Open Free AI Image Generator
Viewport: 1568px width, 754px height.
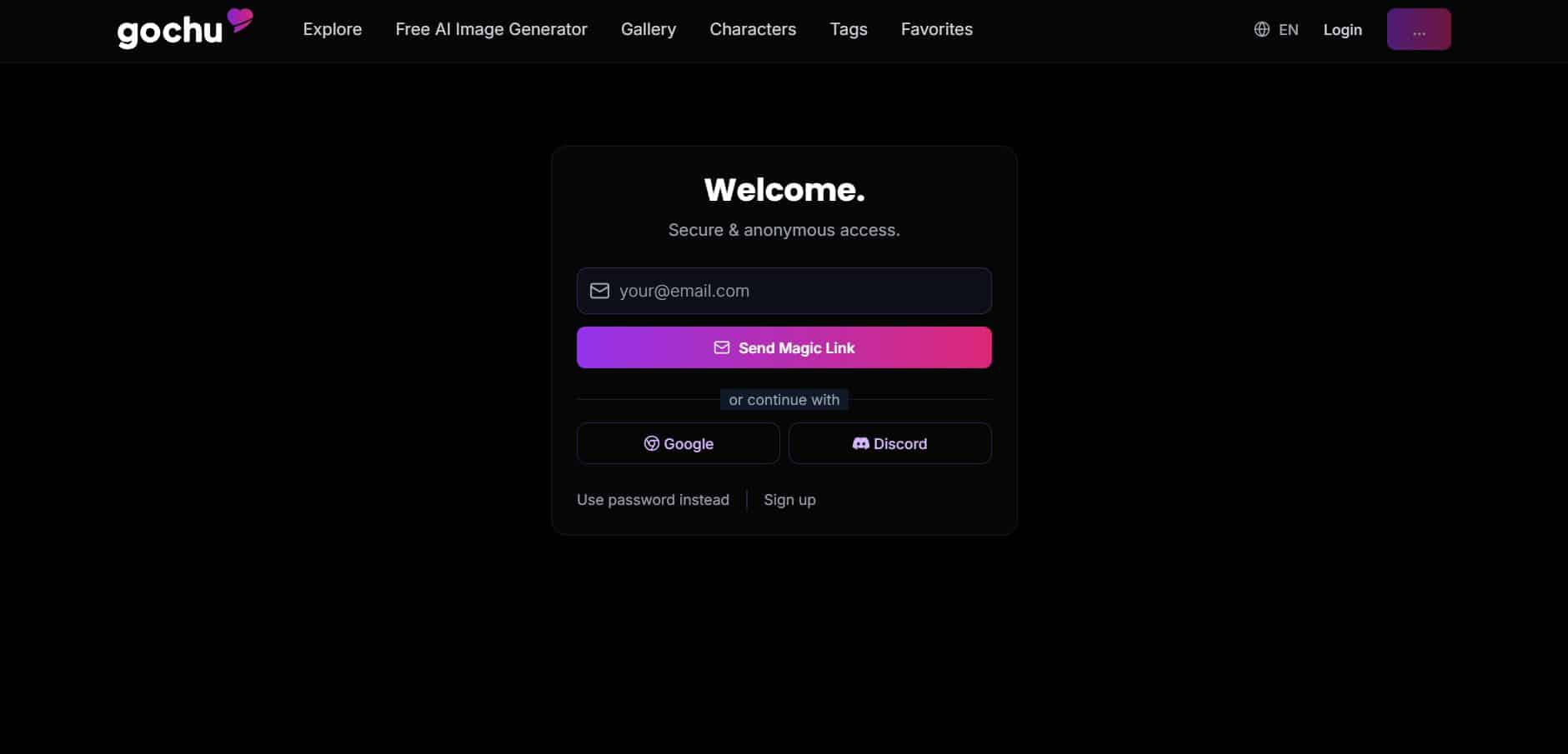(x=491, y=29)
